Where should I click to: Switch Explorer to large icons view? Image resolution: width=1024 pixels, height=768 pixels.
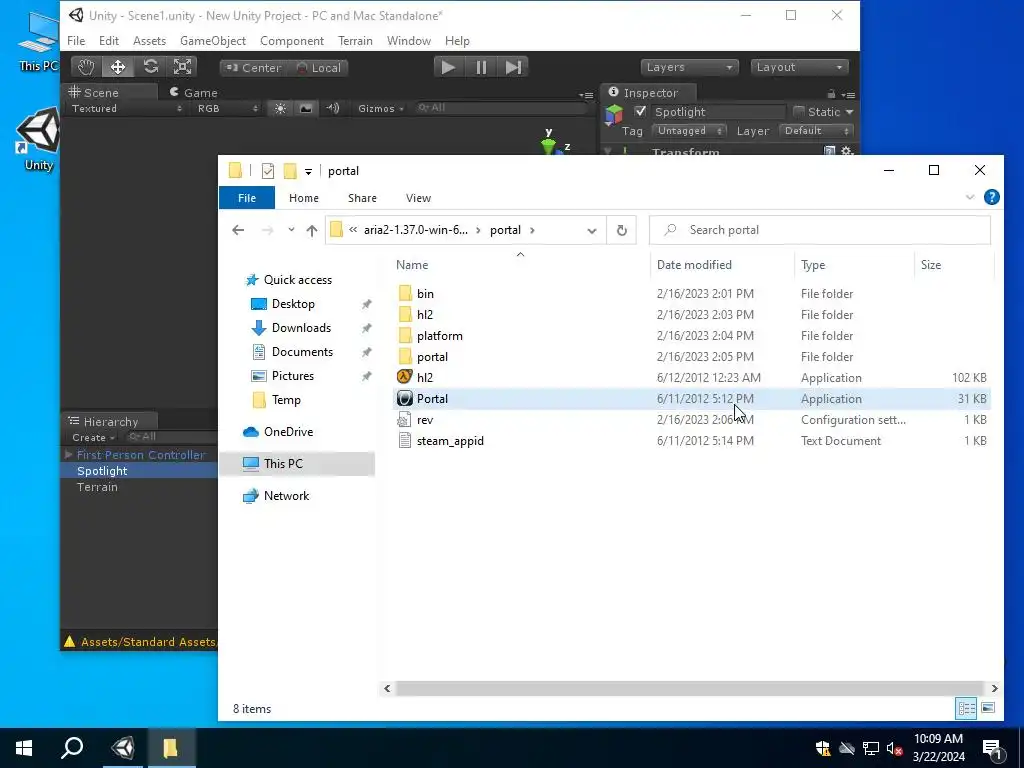tap(988, 708)
